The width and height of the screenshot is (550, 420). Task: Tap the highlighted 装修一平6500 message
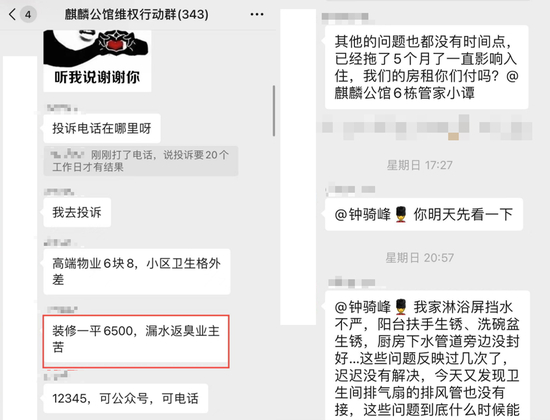click(136, 341)
